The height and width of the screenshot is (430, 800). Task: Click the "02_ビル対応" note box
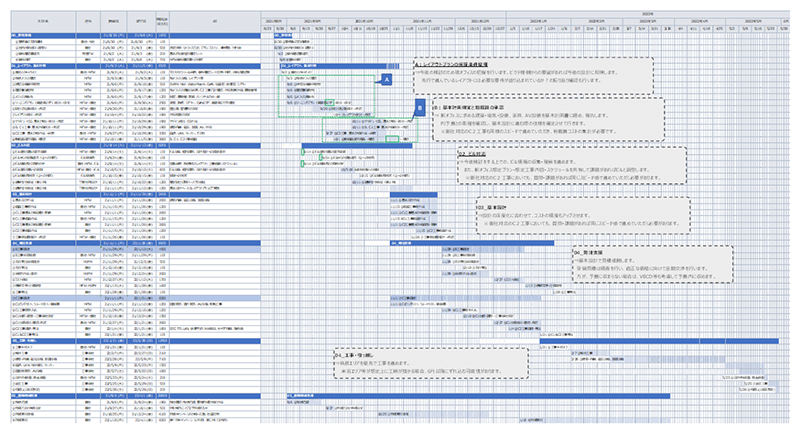click(x=570, y=166)
